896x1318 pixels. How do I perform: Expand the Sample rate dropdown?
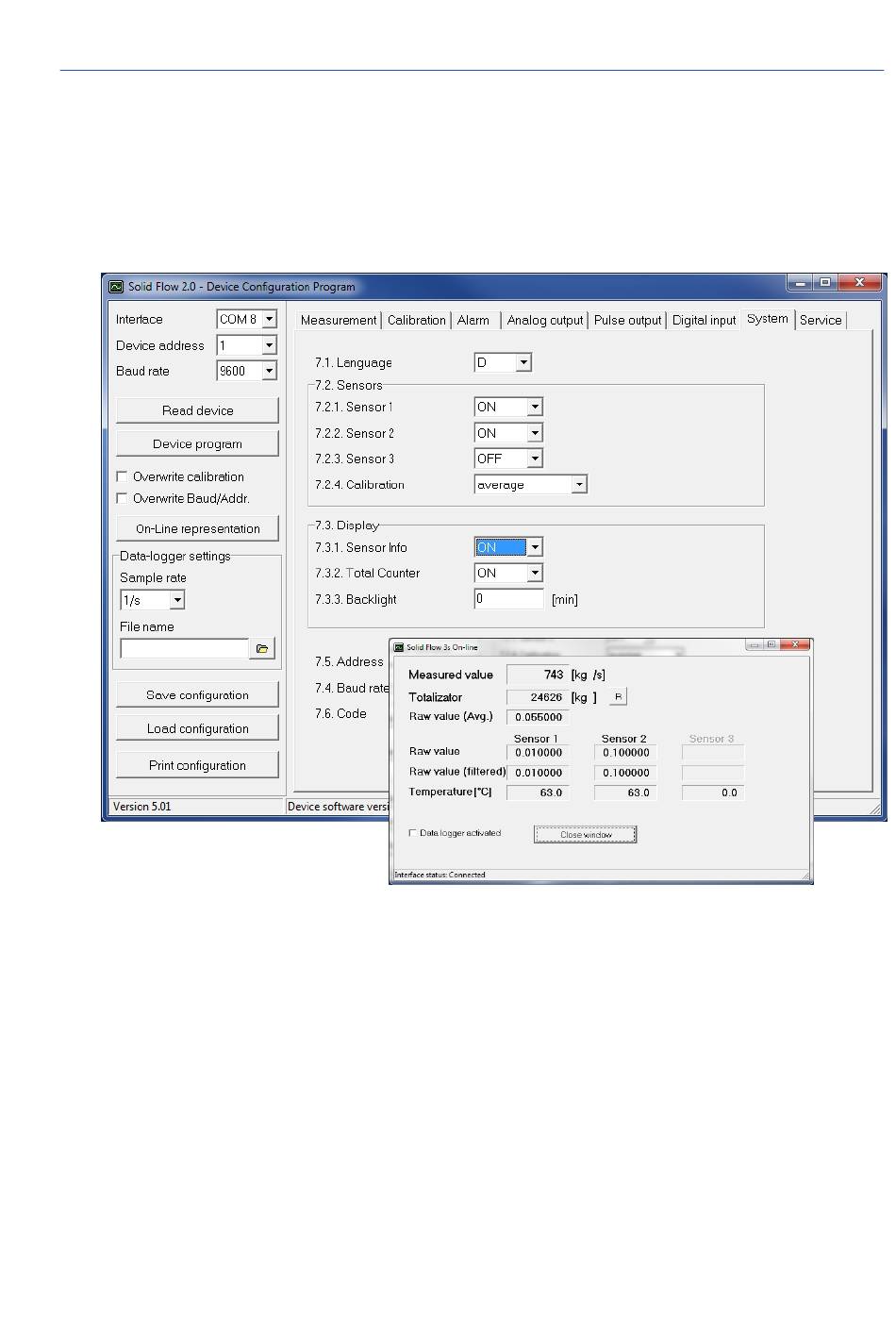click(177, 600)
